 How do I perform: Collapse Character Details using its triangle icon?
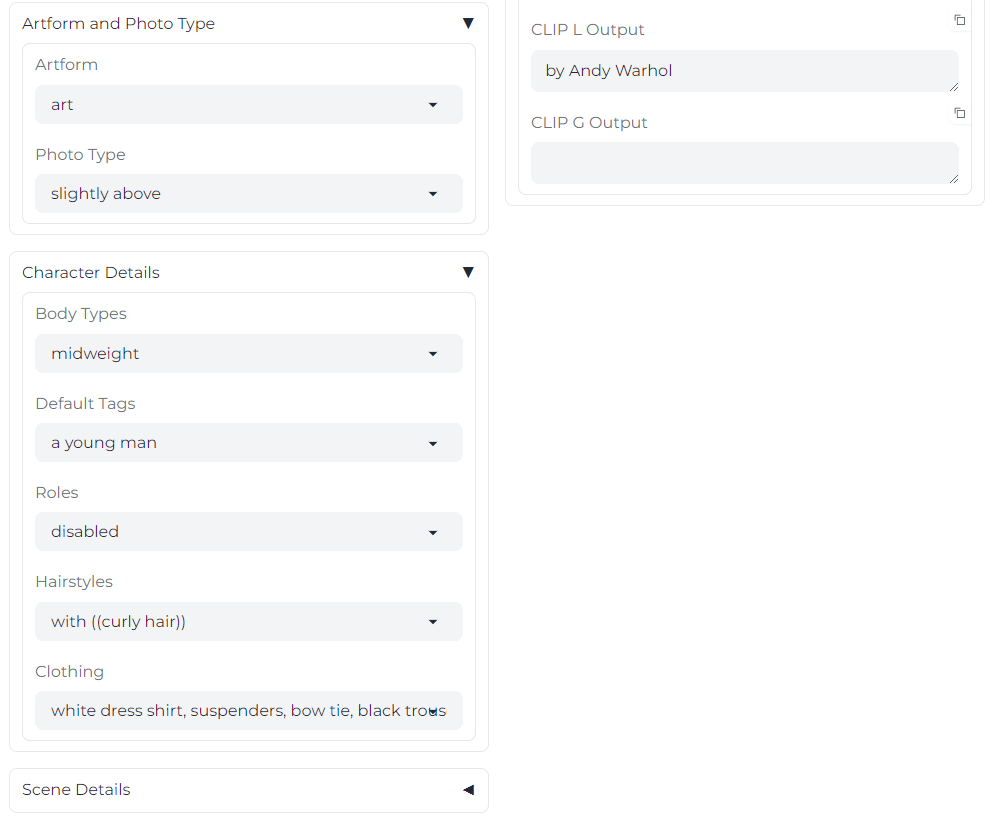click(468, 272)
